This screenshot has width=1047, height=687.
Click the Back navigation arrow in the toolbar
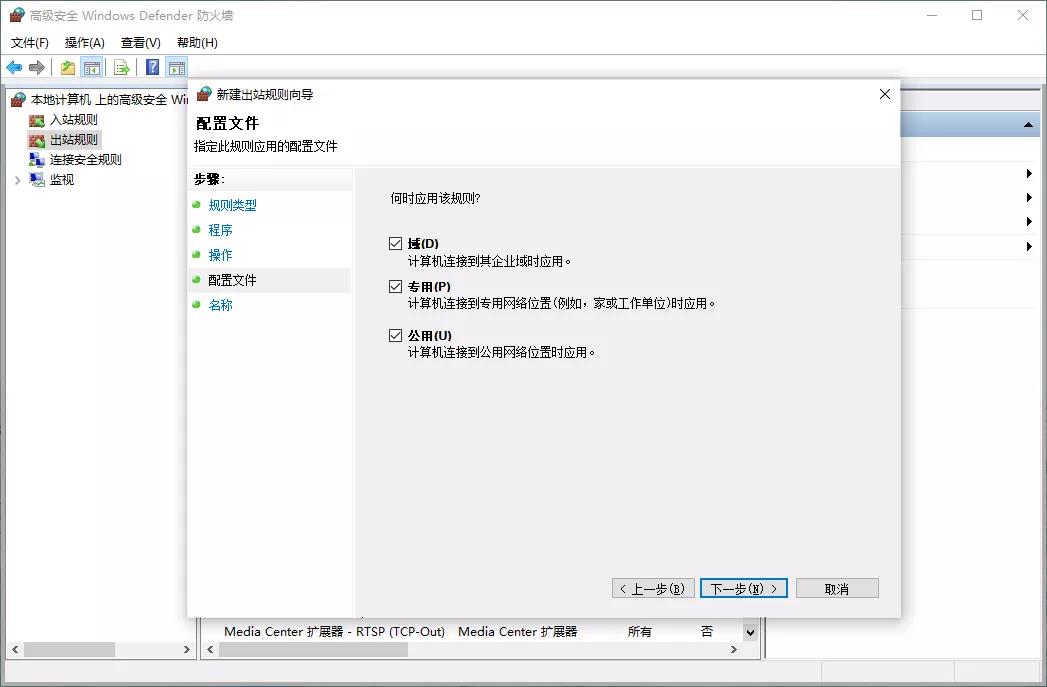[x=13, y=67]
